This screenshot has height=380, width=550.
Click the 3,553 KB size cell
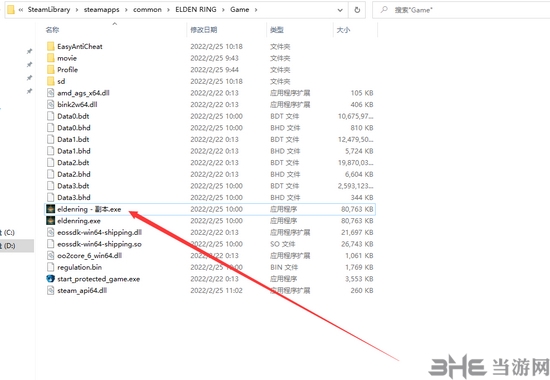pyautogui.click(x=359, y=279)
